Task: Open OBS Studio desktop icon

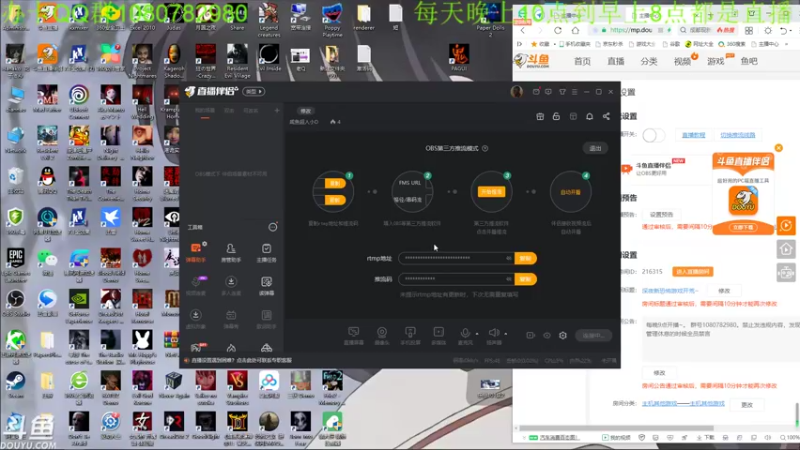Action: point(15,303)
